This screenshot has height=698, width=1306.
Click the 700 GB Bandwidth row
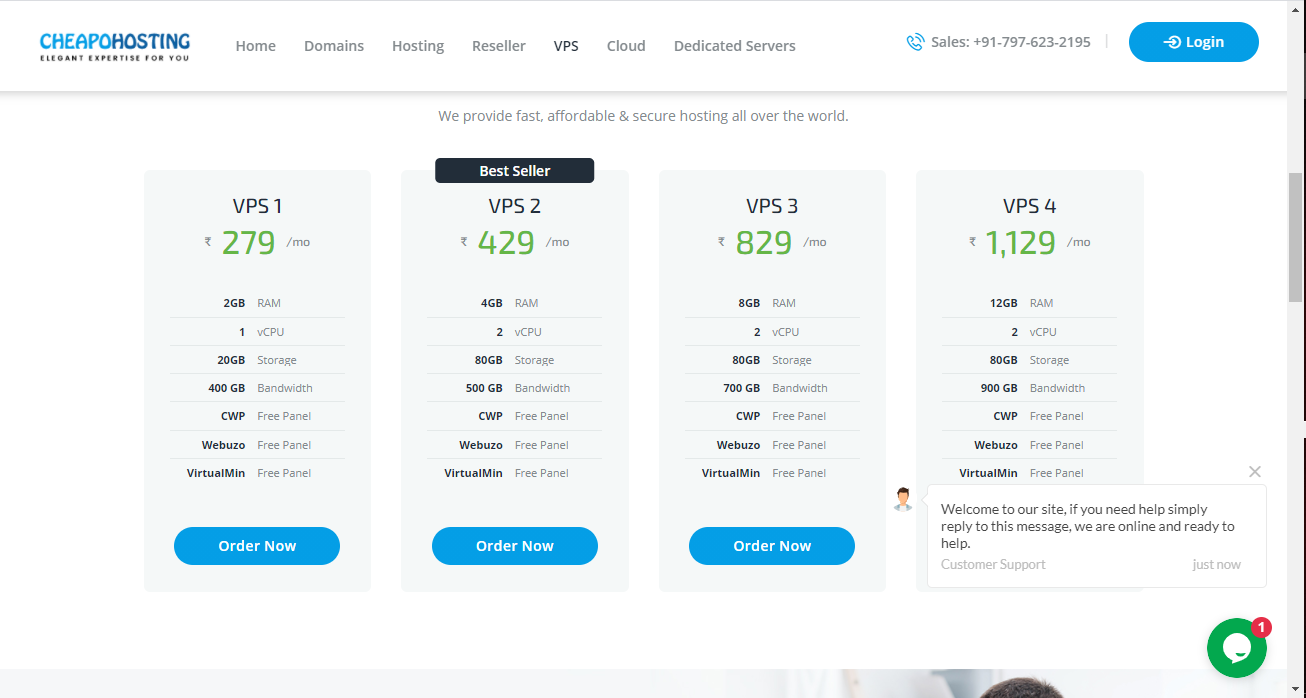(772, 388)
